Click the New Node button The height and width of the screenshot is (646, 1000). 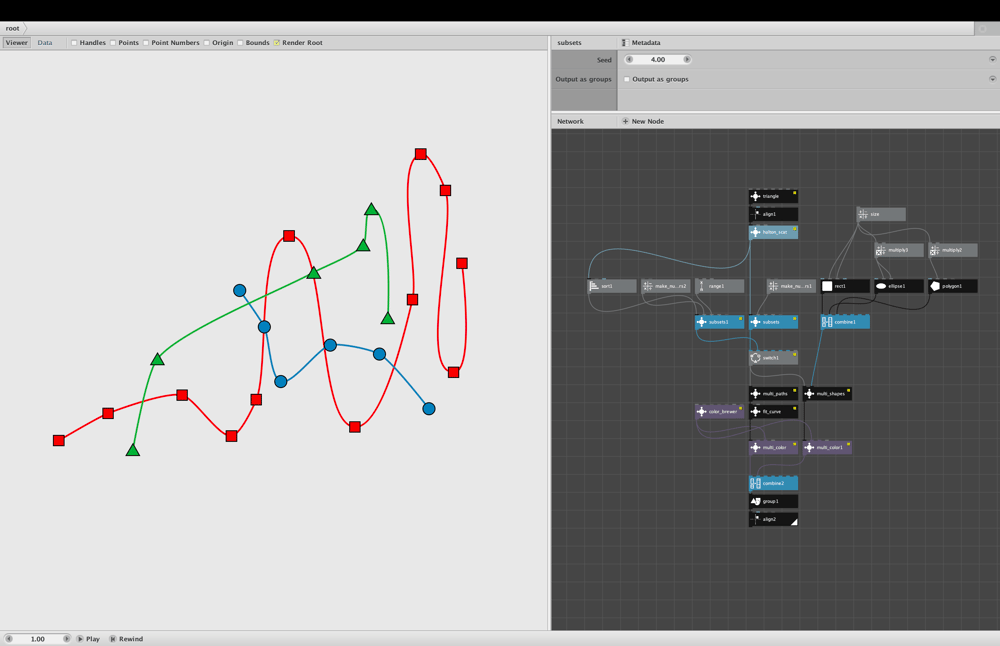[643, 121]
